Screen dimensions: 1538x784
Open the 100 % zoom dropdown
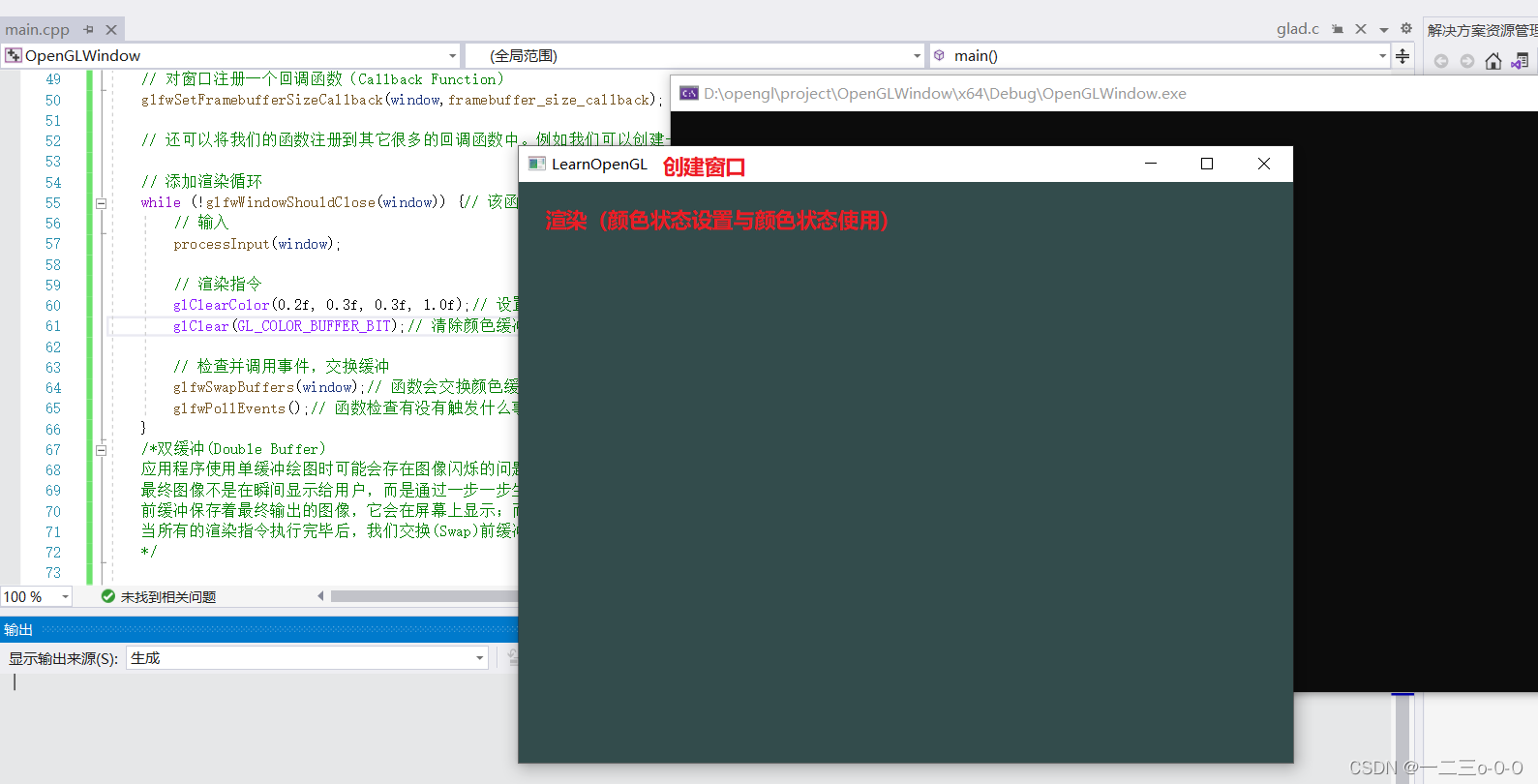pyautogui.click(x=65, y=597)
